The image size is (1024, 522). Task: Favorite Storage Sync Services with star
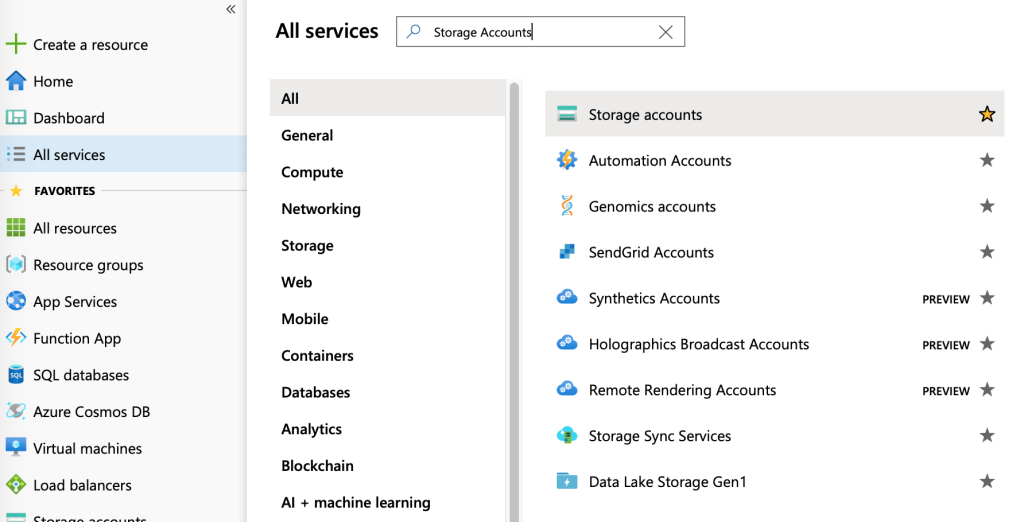(987, 435)
